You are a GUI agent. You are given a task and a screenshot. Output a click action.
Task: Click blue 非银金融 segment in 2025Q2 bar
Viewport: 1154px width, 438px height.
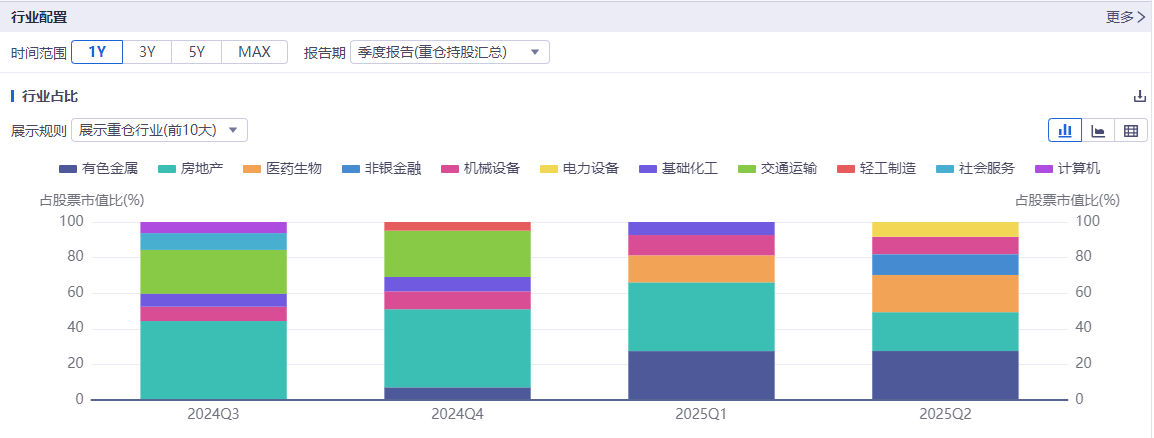[x=946, y=265]
